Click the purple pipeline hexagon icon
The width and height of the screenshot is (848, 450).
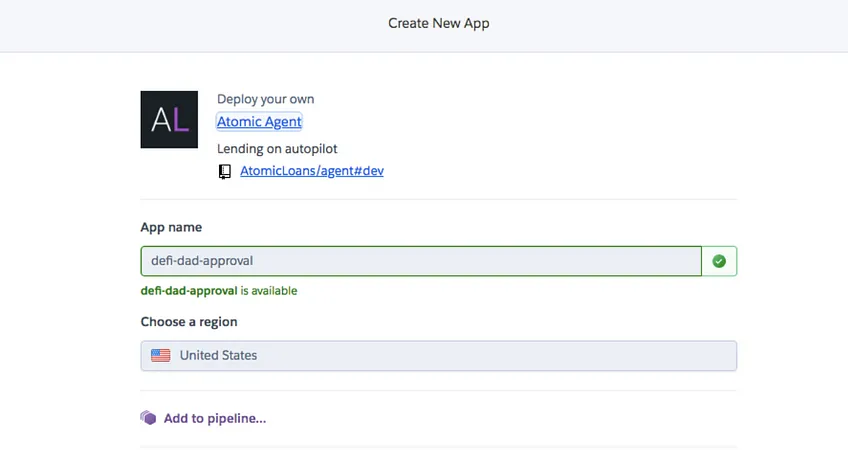(148, 418)
